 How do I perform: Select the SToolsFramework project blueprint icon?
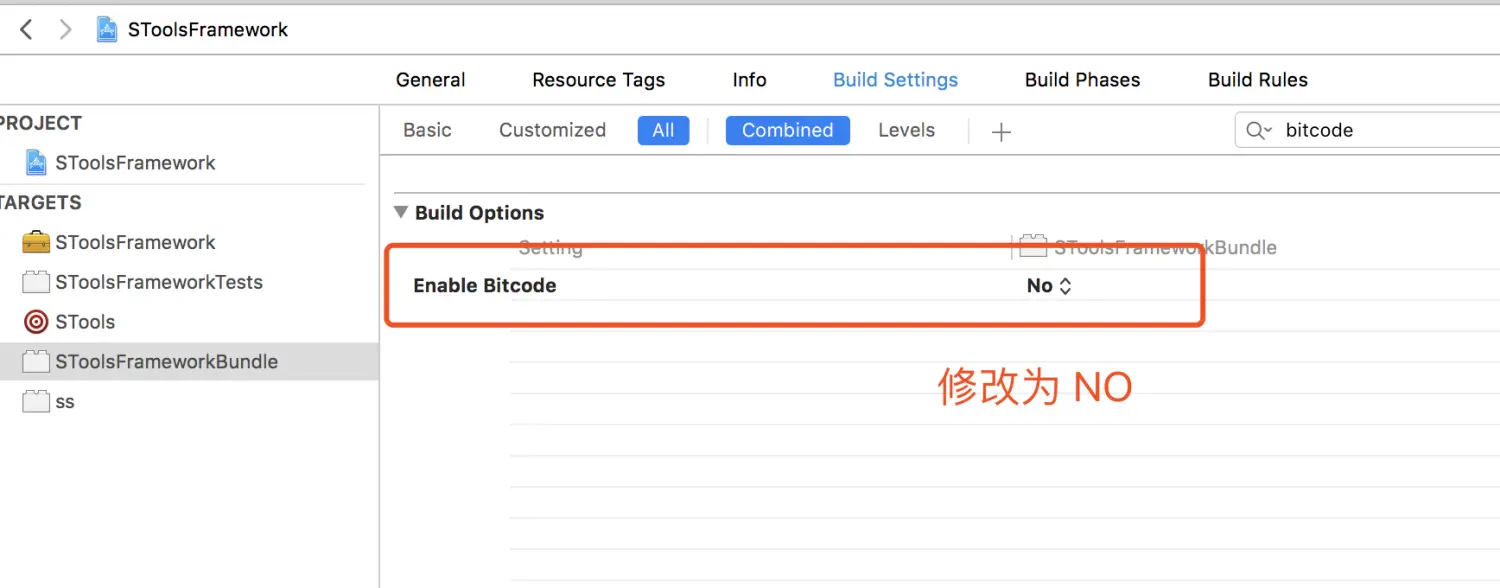pos(37,163)
